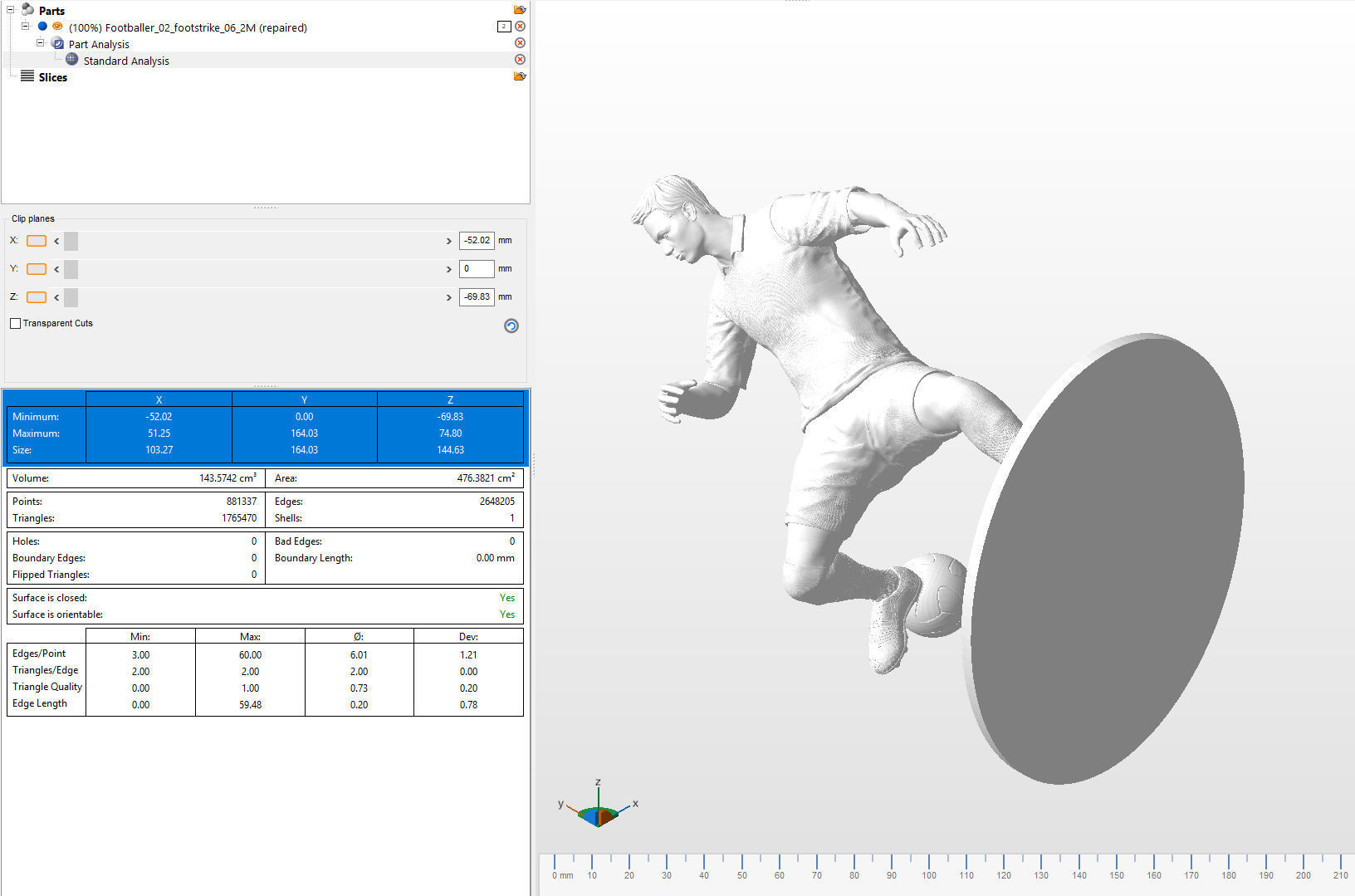Select the Footballer_02_footstrike_06_2M part
Viewport: 1355px width, 896px height.
click(x=188, y=27)
